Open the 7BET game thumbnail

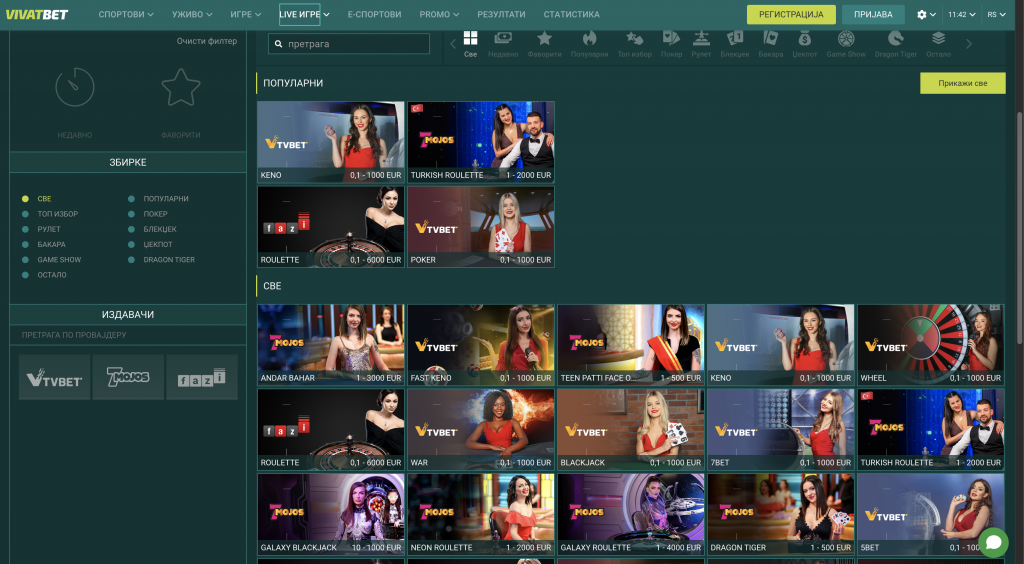coord(780,430)
